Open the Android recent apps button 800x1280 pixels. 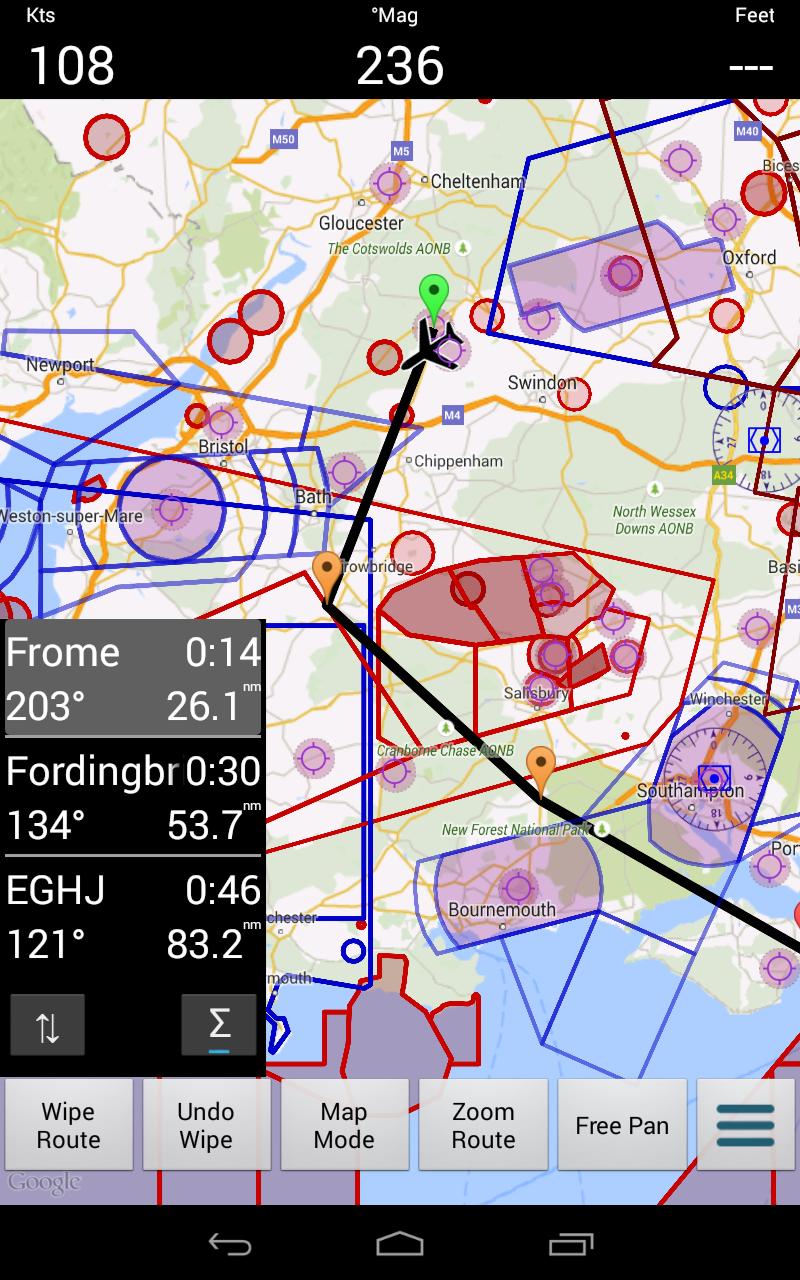click(571, 1244)
